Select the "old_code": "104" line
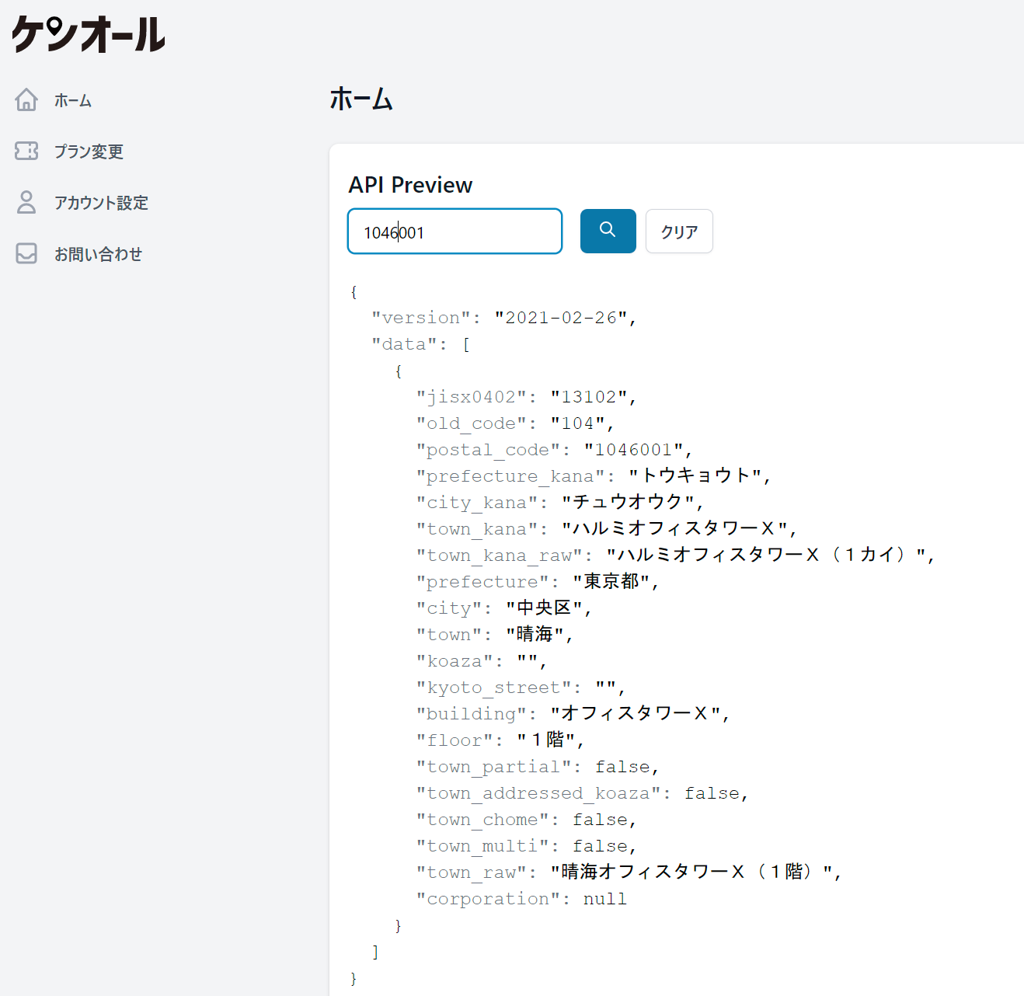This screenshot has width=1024, height=996. tap(515, 423)
